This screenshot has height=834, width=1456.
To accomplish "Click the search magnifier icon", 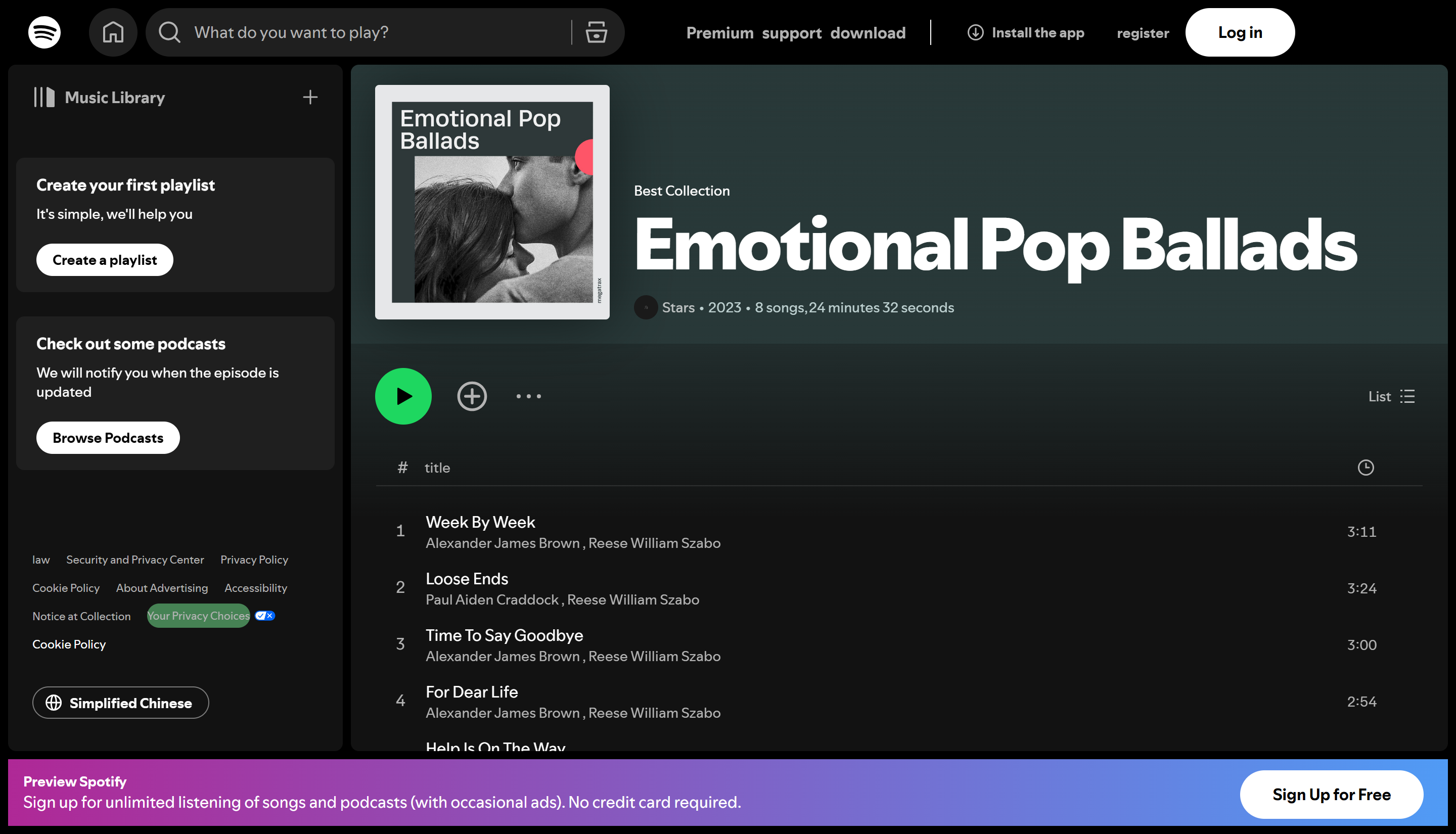I will click(x=169, y=33).
